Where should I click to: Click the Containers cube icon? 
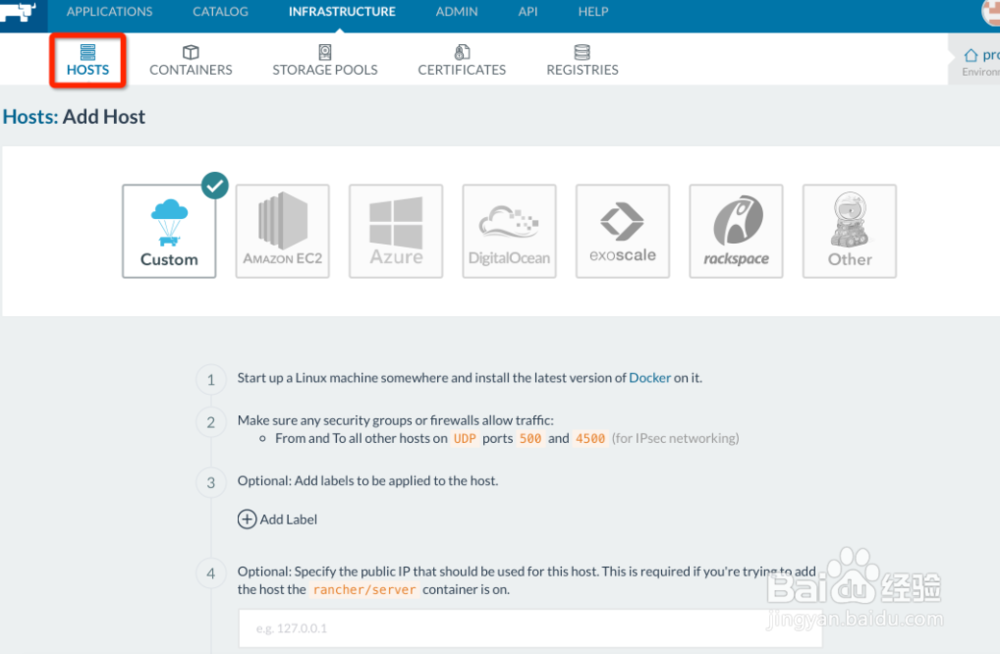click(x=191, y=52)
